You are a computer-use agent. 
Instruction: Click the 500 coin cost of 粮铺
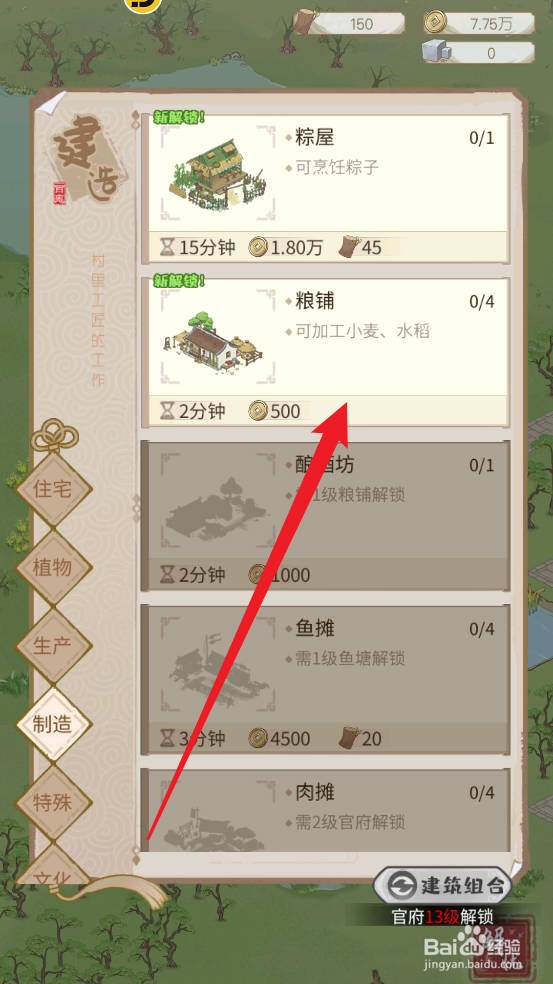[274, 412]
